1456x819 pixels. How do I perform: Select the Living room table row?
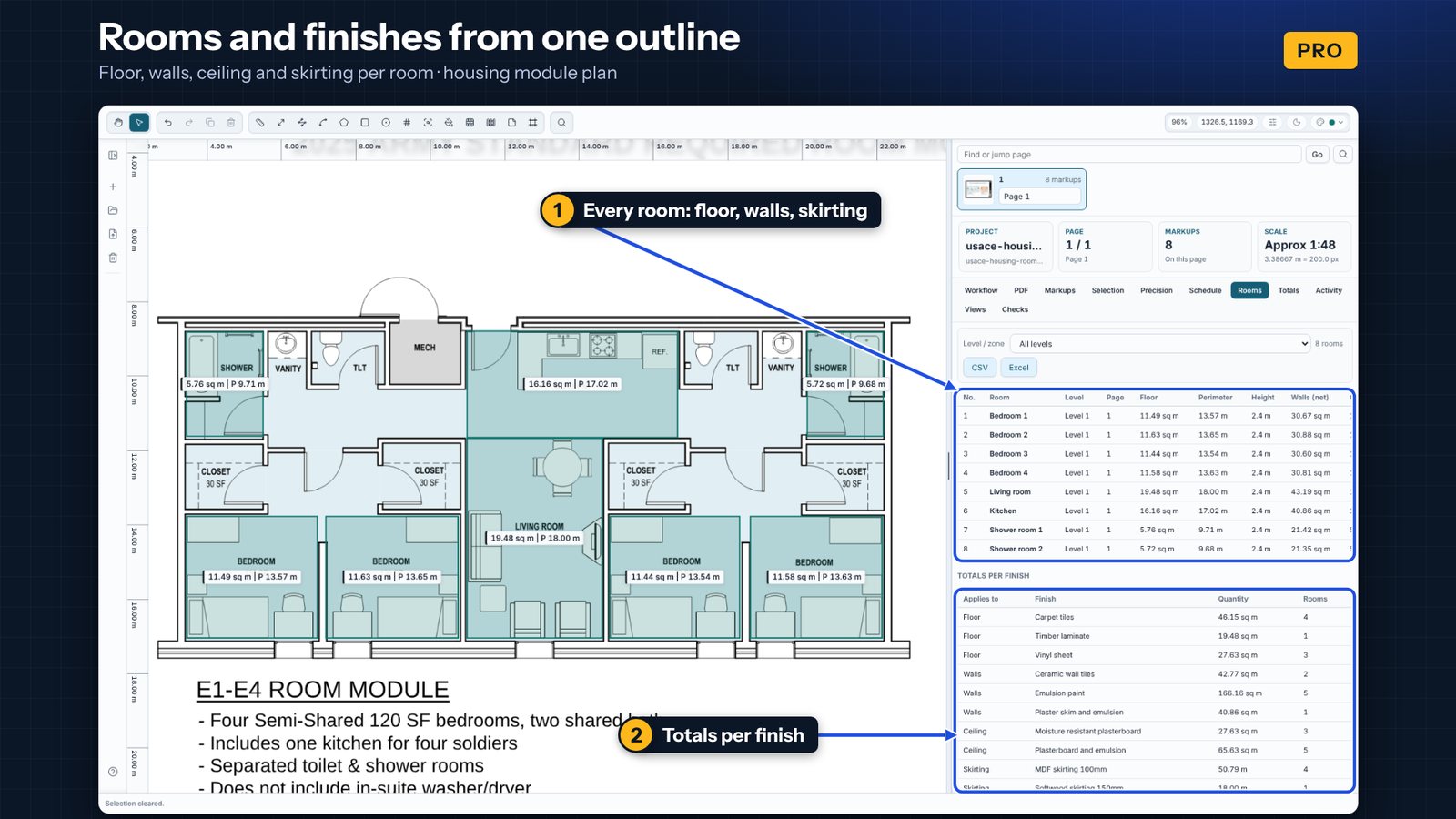[x=1154, y=491]
